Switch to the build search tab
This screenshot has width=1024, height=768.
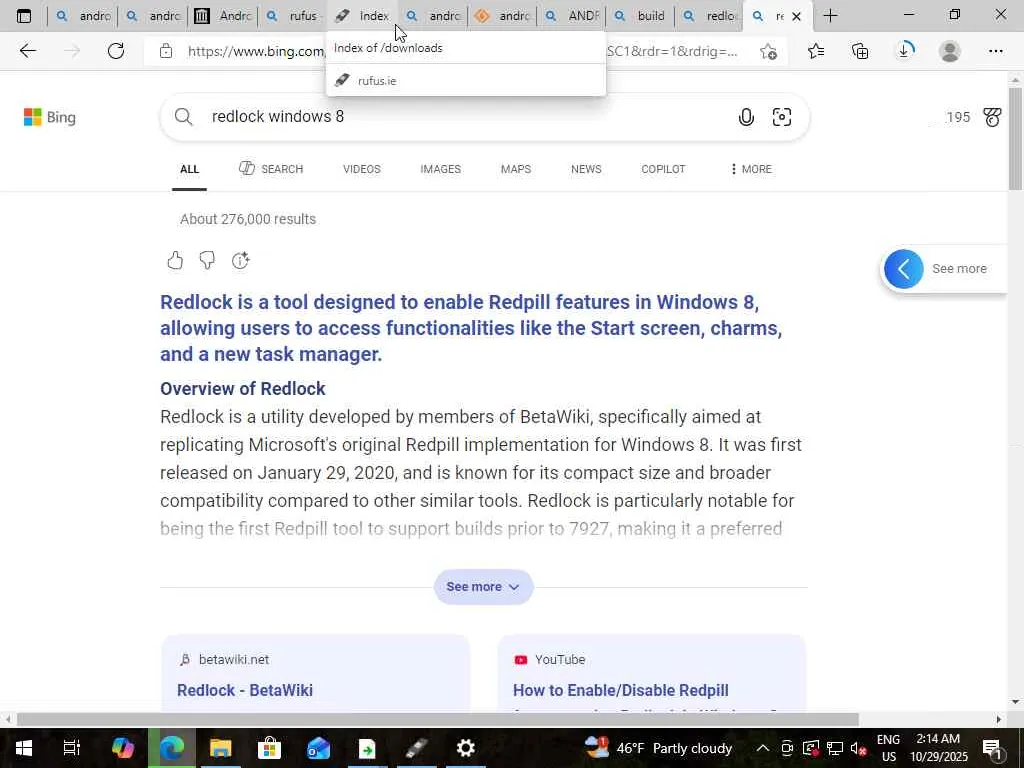click(x=640, y=16)
